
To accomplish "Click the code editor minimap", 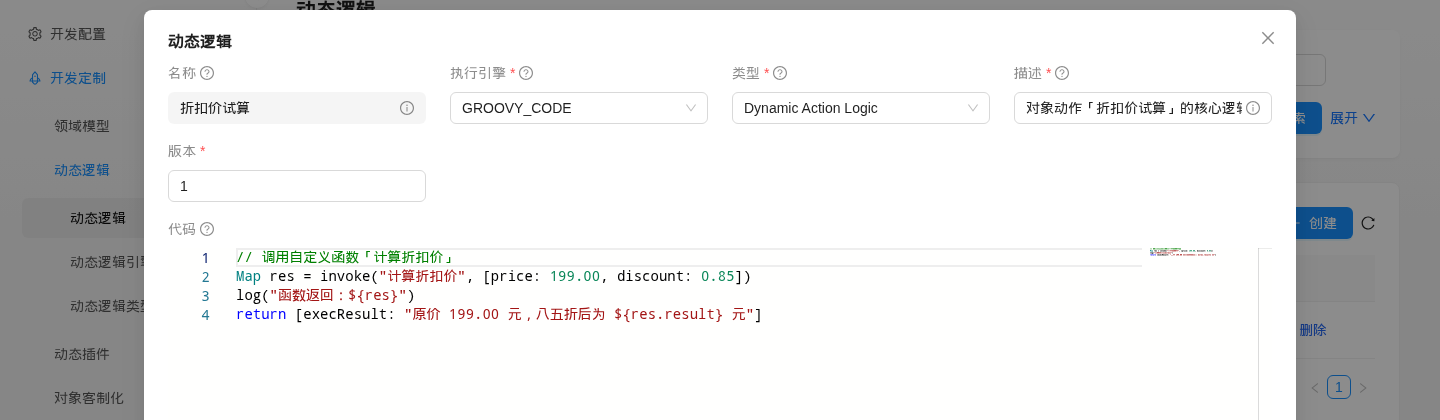I will click(1183, 253).
